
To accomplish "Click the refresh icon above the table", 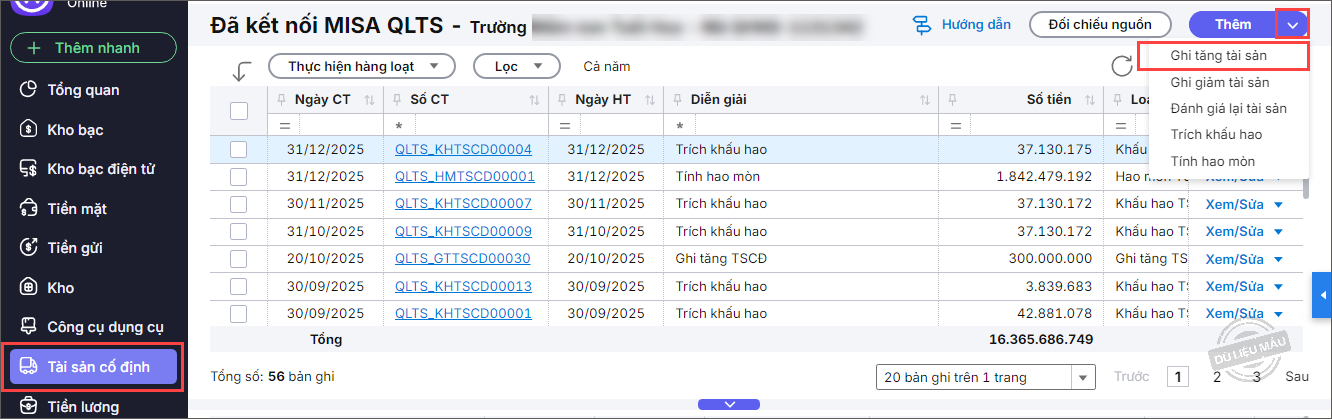I will (1122, 67).
